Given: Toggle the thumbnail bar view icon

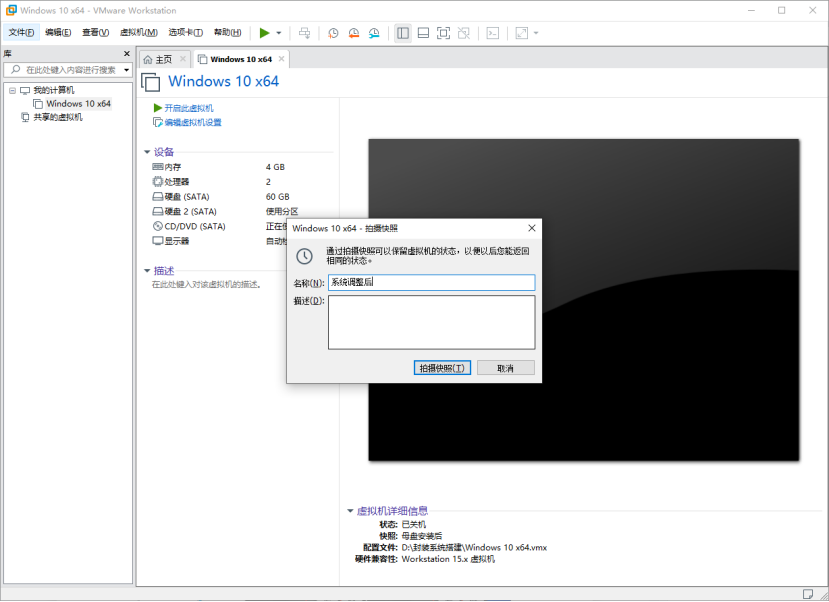Looking at the screenshot, I should [423, 33].
